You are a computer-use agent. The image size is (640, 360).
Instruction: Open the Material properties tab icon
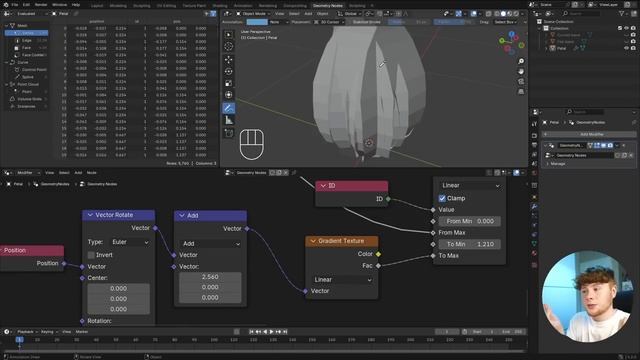pyautogui.click(x=534, y=253)
